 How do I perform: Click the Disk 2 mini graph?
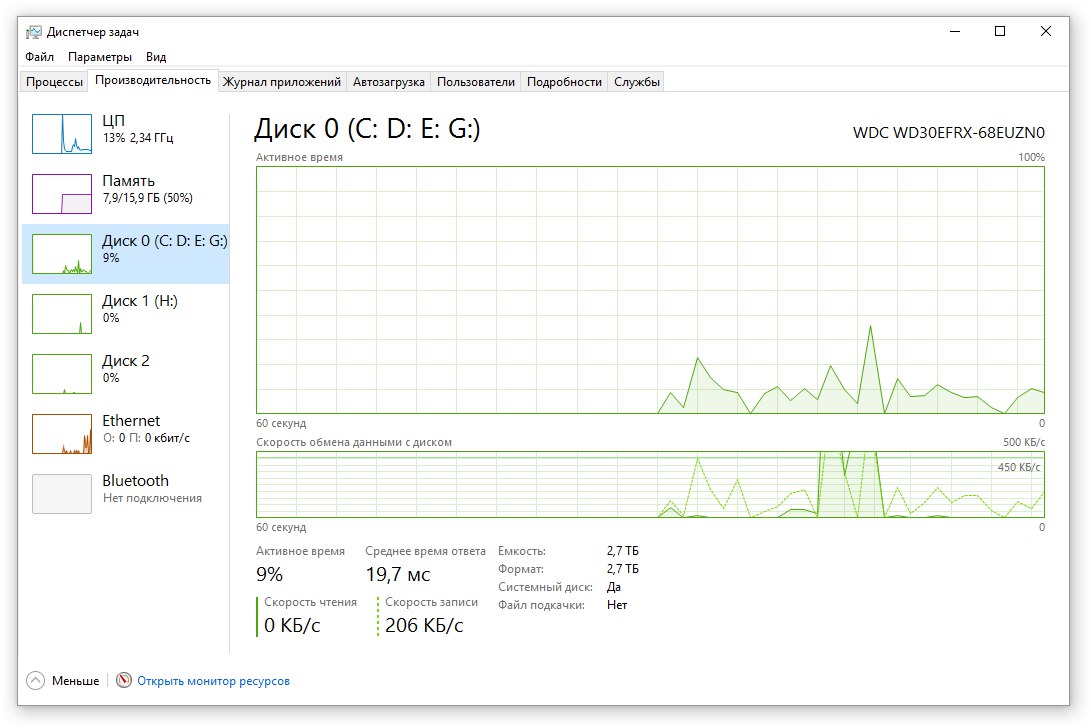coord(62,374)
